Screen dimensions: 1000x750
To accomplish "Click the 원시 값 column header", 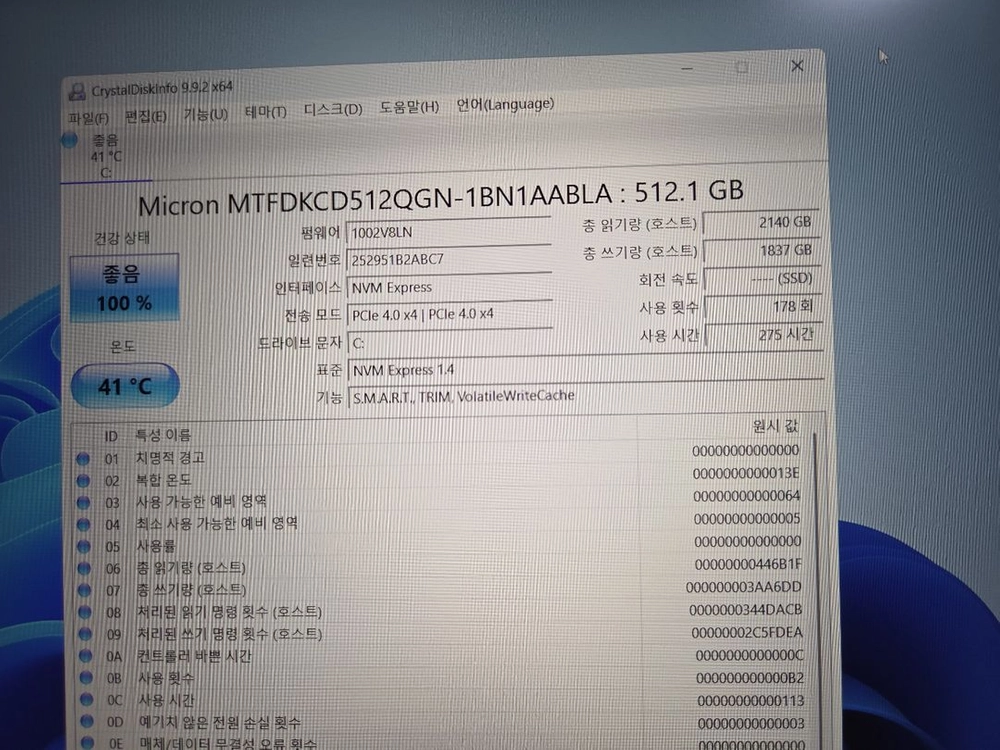I will (776, 425).
